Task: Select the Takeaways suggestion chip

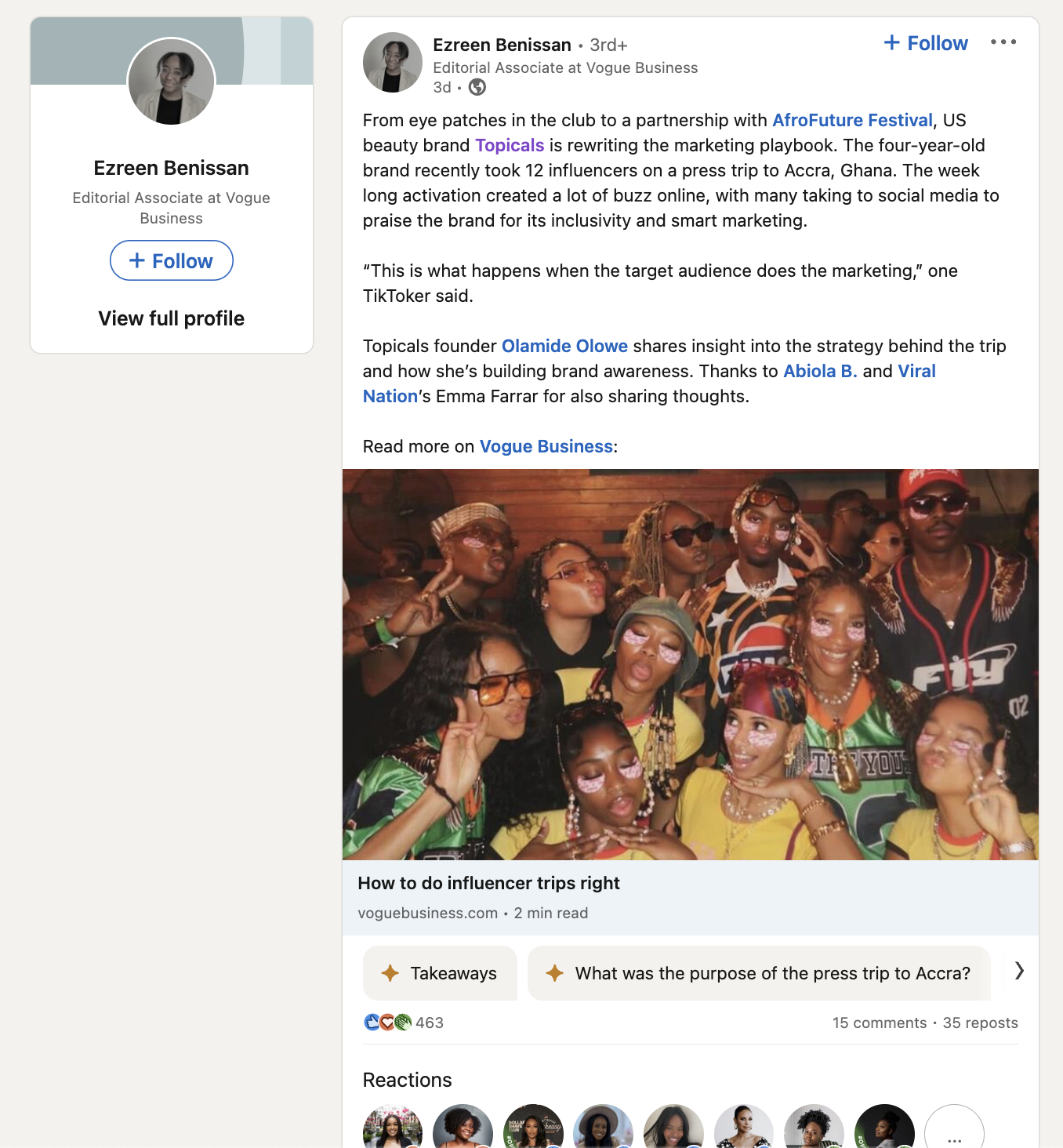Action: [440, 973]
